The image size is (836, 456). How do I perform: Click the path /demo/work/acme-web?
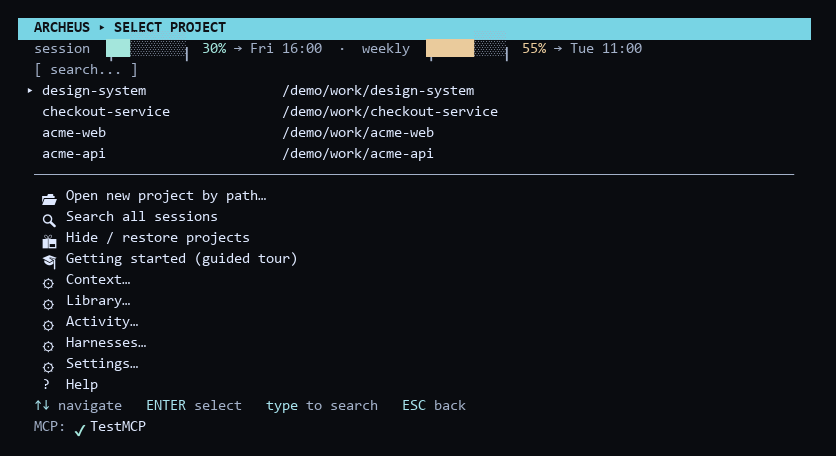[x=358, y=132]
